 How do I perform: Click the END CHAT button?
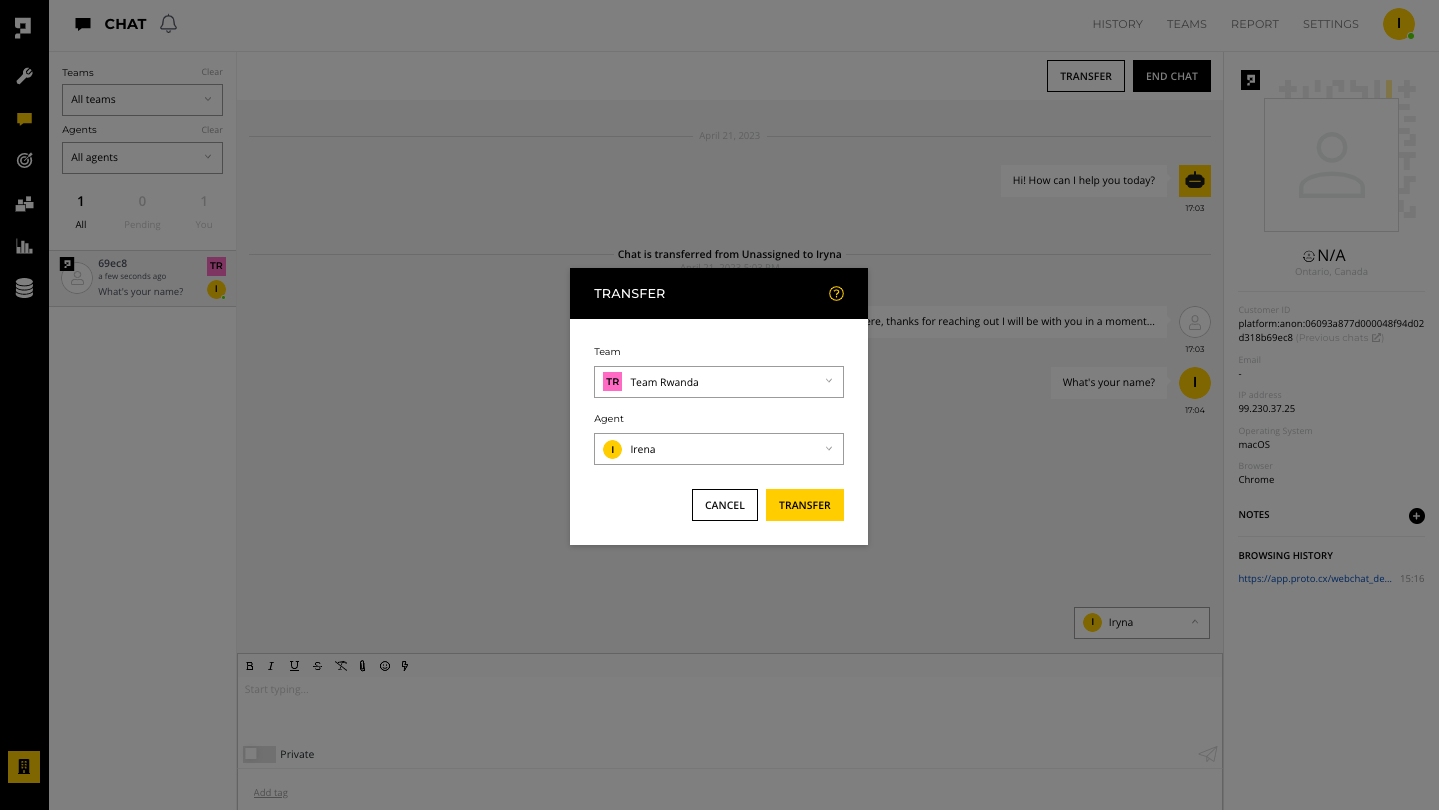click(x=1172, y=76)
